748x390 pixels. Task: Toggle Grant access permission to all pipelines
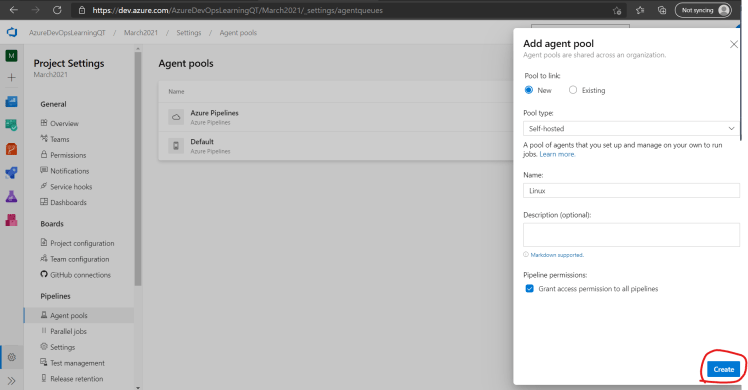coord(530,288)
